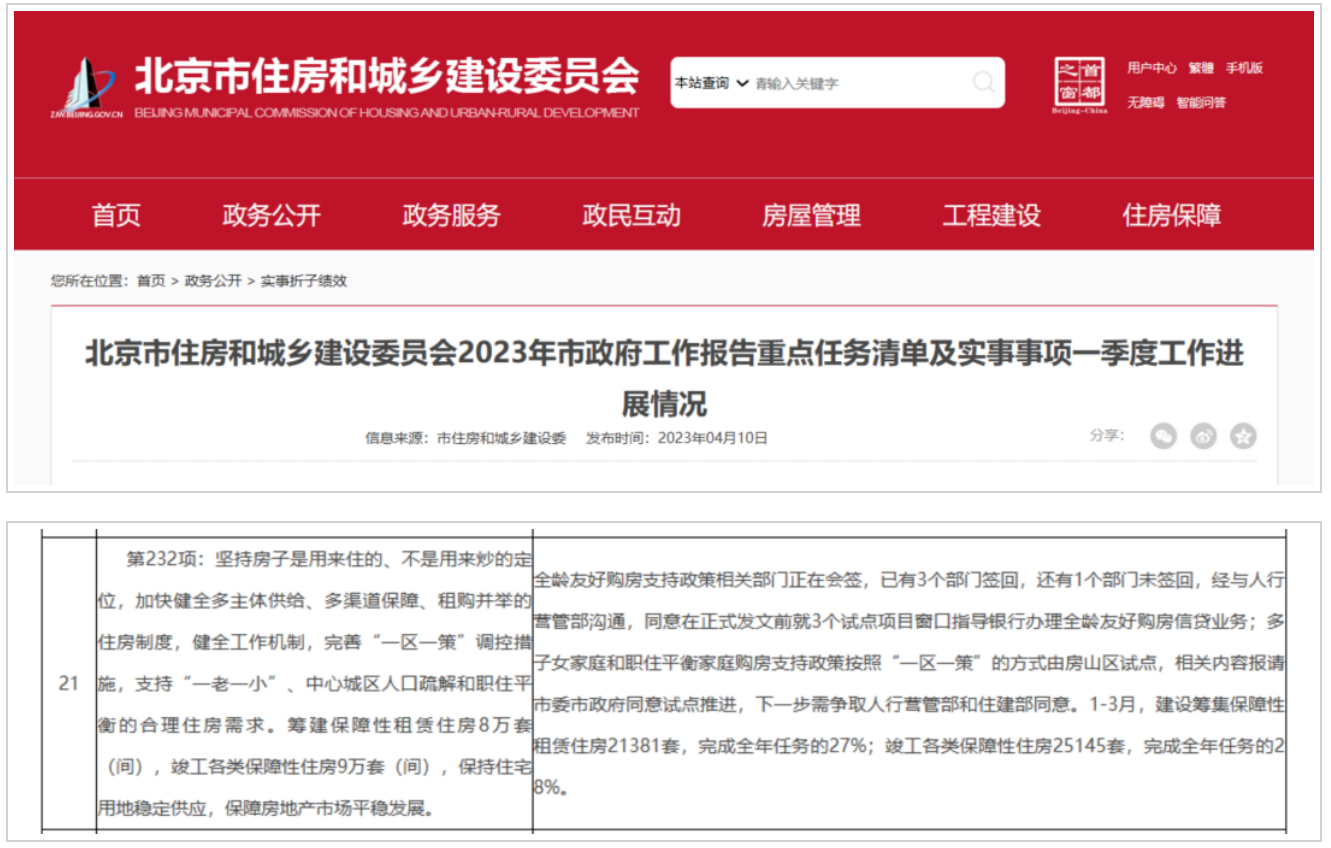
Task: Switch to 手机版 mobile version
Action: tap(1244, 67)
